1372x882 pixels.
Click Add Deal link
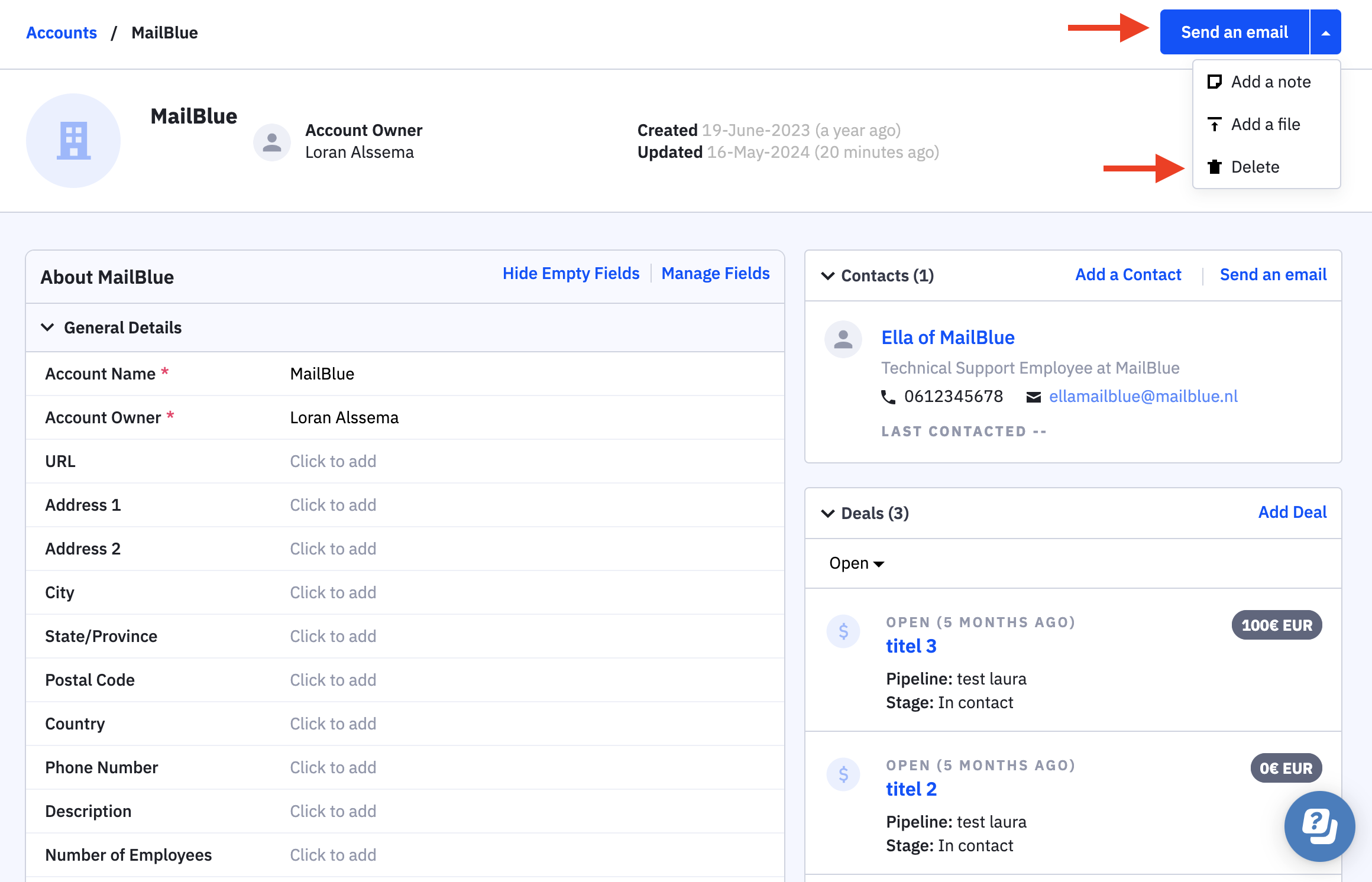(1293, 512)
